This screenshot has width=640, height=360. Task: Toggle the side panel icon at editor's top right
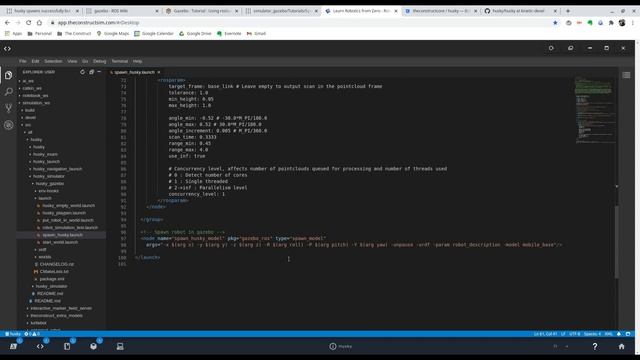click(x=627, y=75)
